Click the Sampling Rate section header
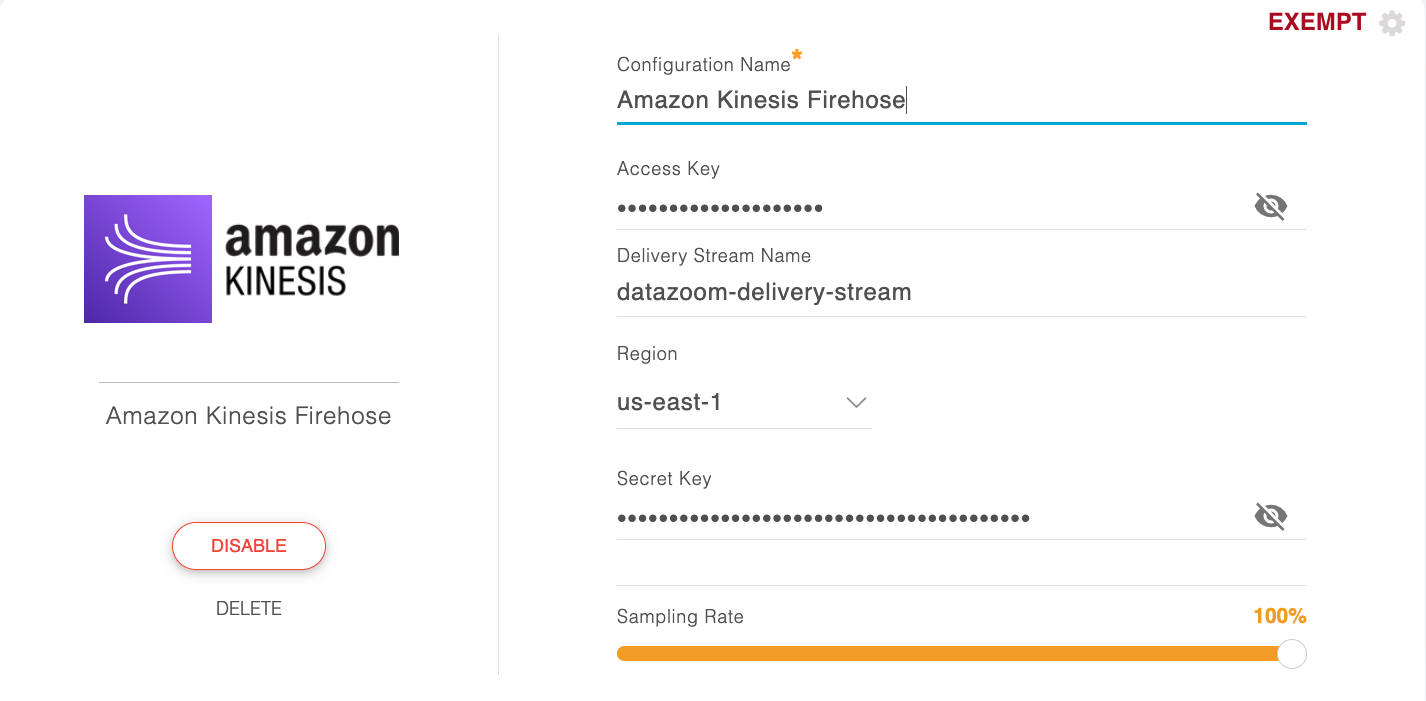 point(680,617)
